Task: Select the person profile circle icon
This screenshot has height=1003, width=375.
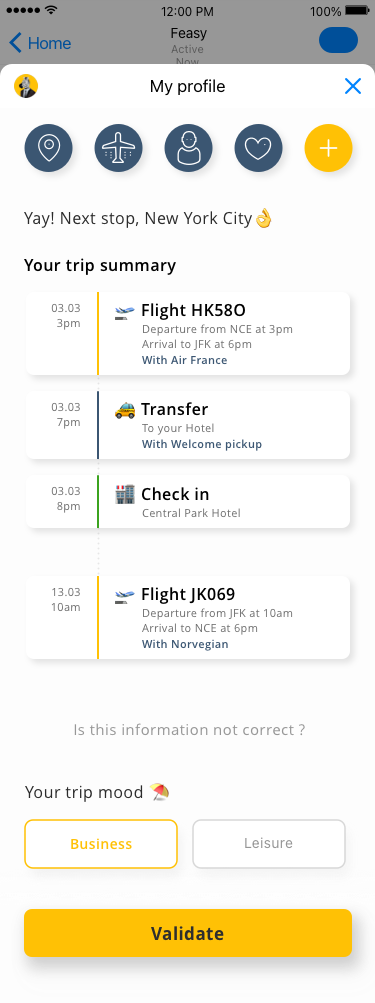Action: 188,148
